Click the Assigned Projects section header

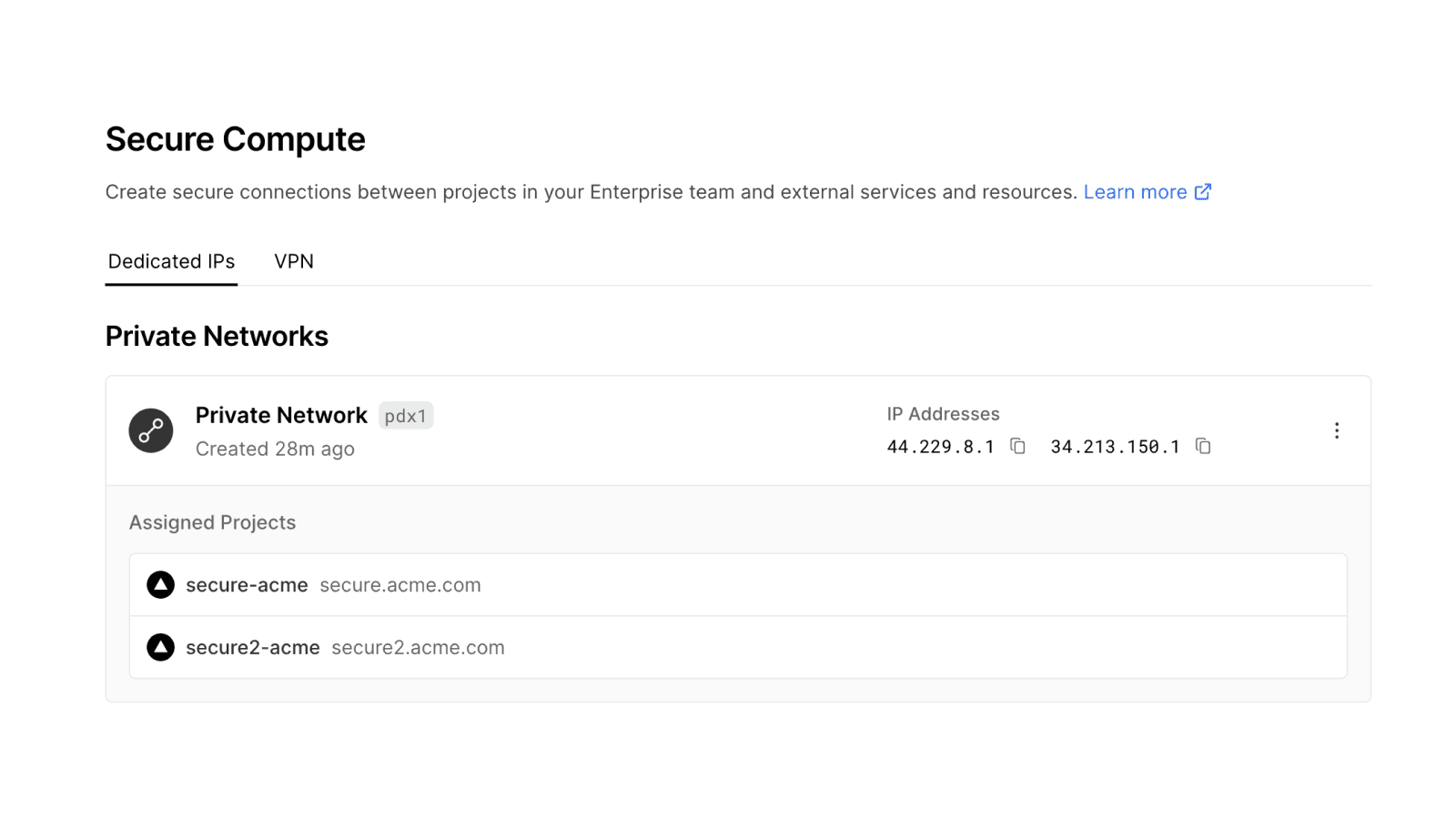[x=212, y=522]
